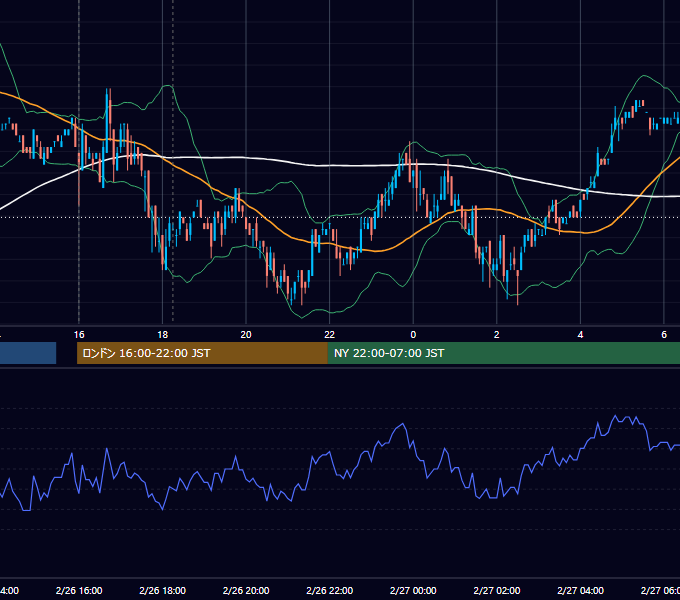Click the 2/26 20:00 time label
The width and height of the screenshot is (680, 600).
246,590
